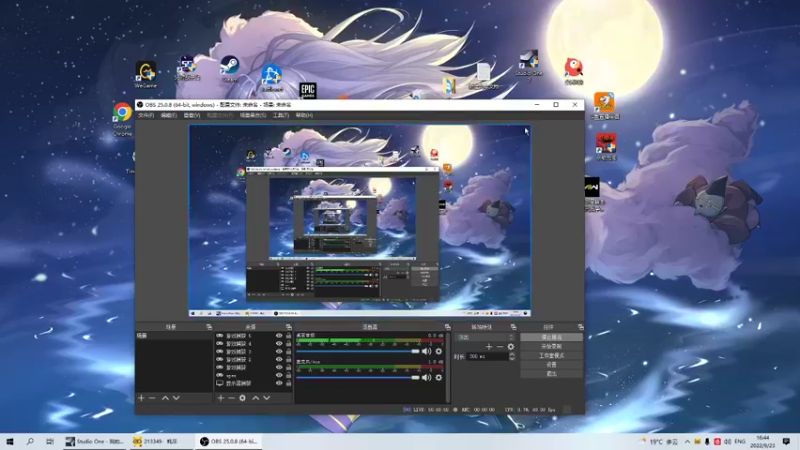This screenshot has width=800, height=450.
Task: Remove the transition with the minus icon
Action: [x=499, y=347]
